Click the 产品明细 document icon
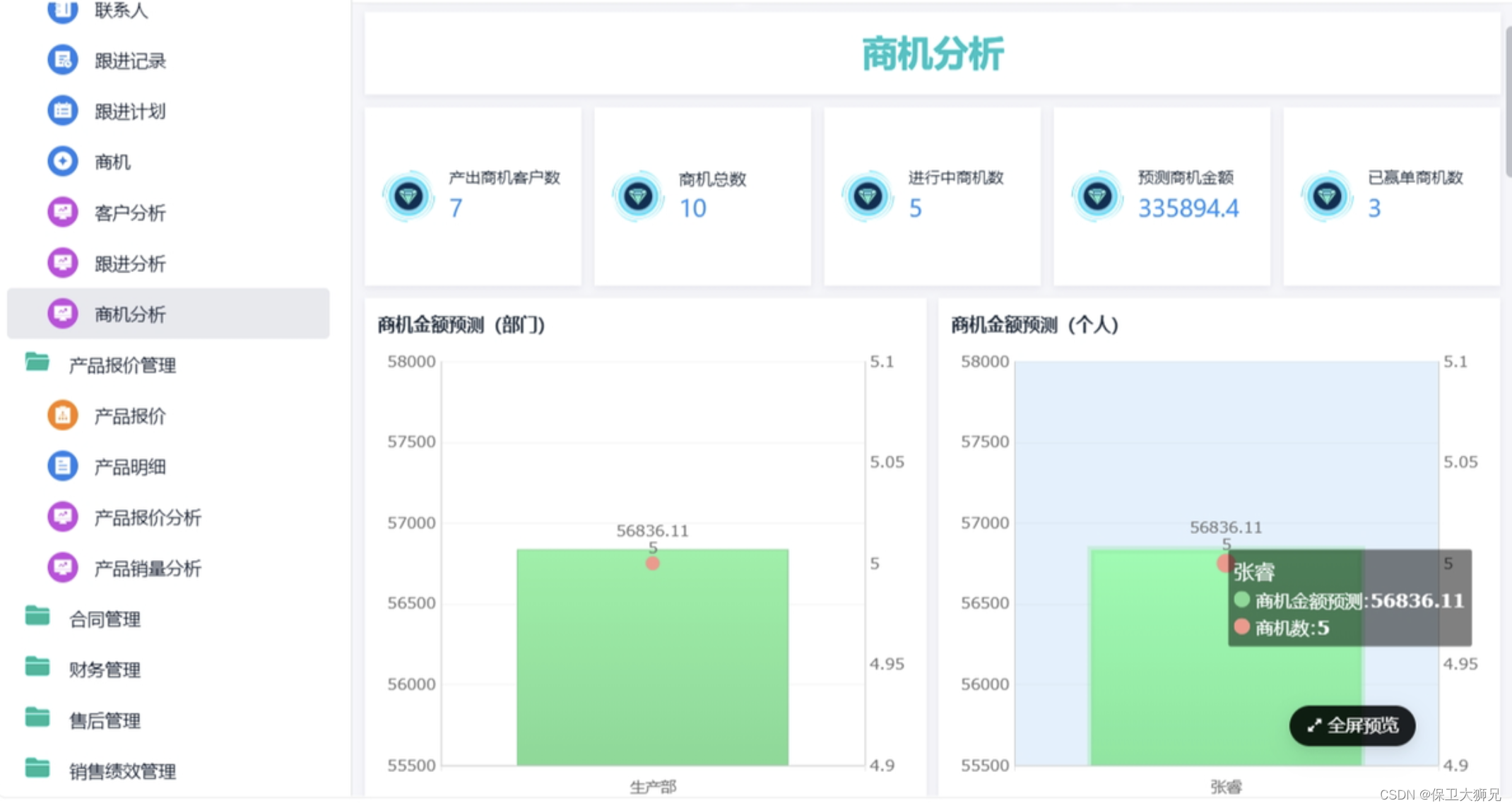Viewport: 1512px width, 808px height. coord(62,467)
